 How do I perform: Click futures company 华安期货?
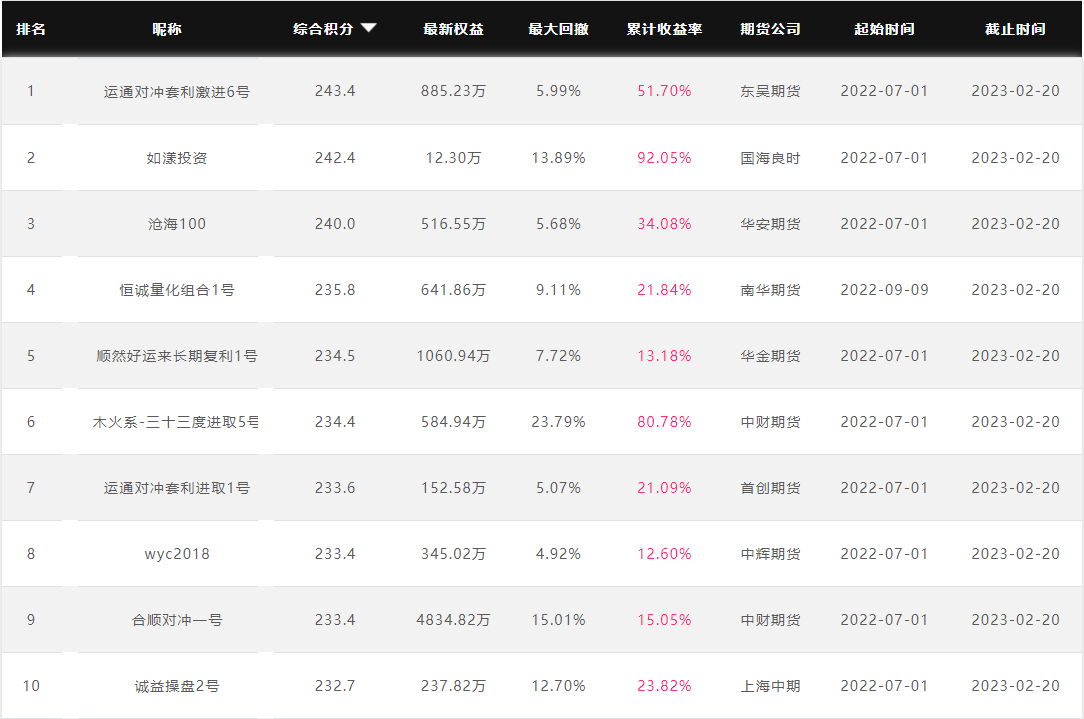point(770,224)
